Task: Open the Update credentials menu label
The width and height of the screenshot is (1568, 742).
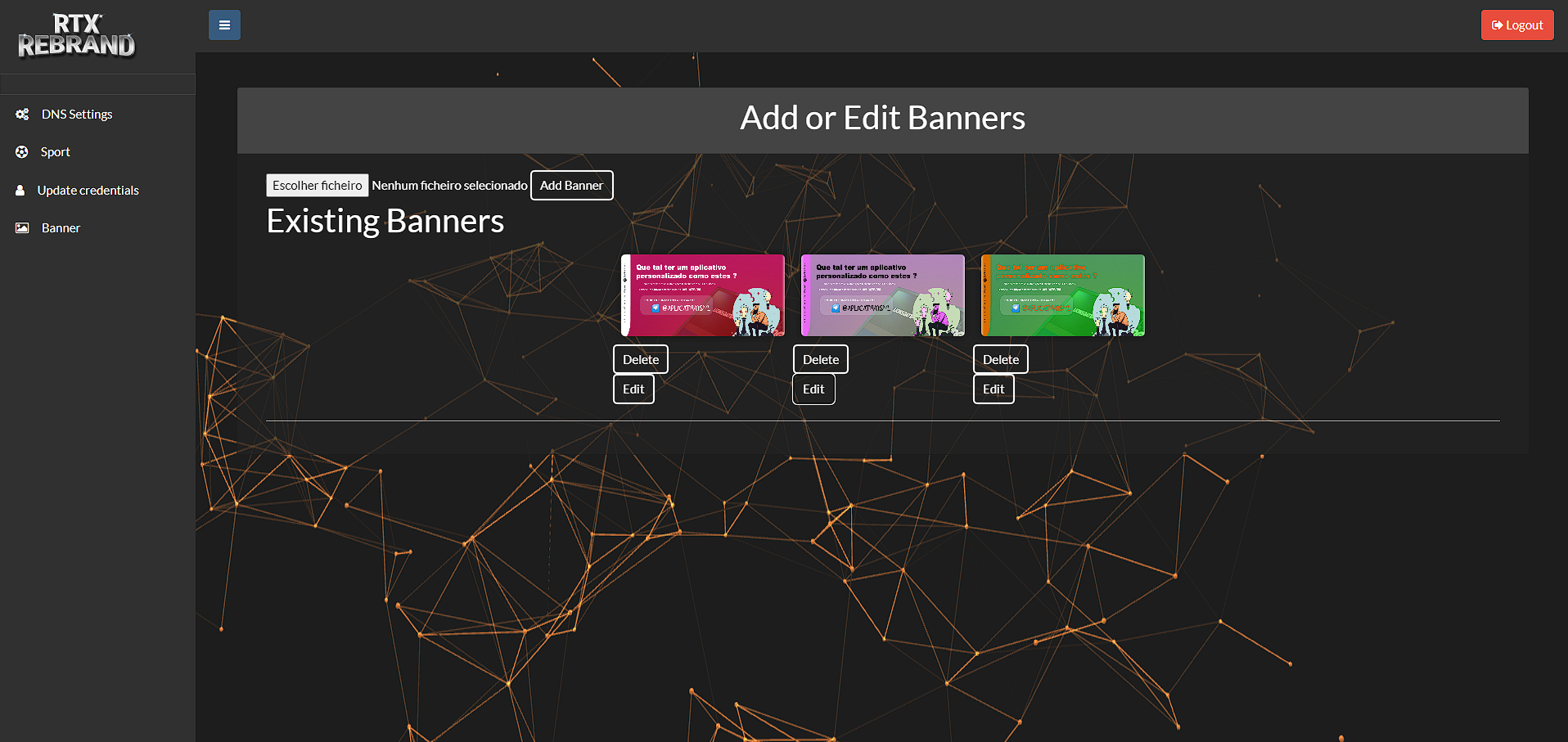Action: click(88, 191)
